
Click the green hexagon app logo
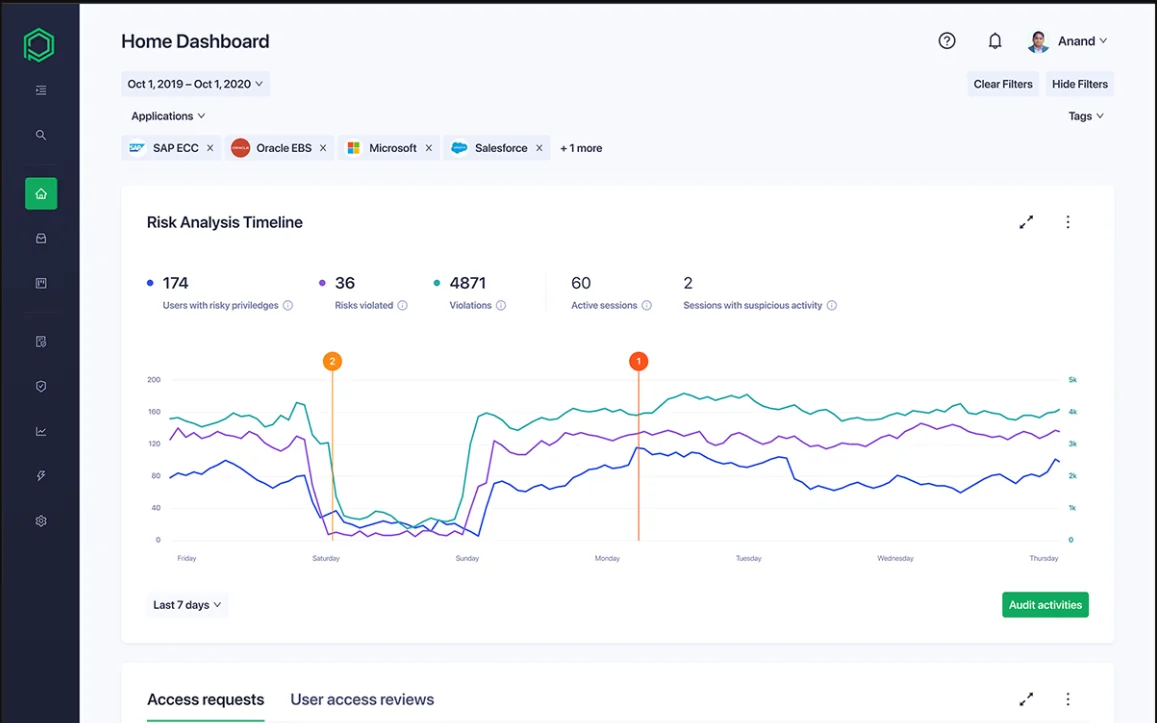click(x=39, y=45)
